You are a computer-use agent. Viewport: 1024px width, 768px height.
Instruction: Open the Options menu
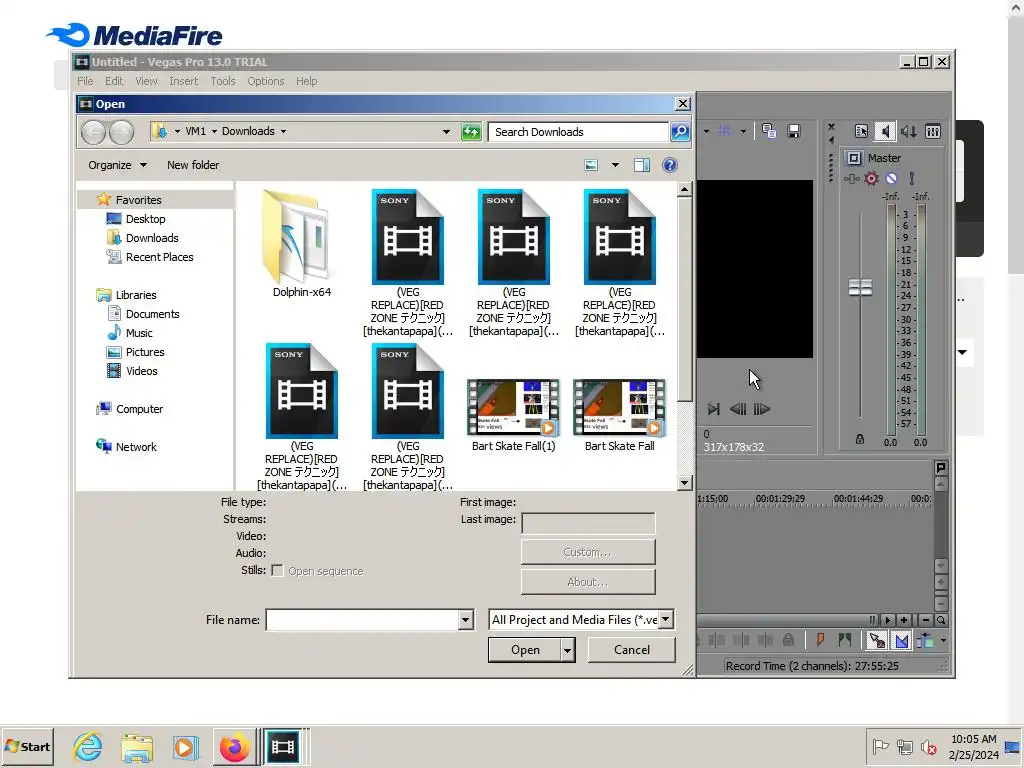[x=266, y=81]
